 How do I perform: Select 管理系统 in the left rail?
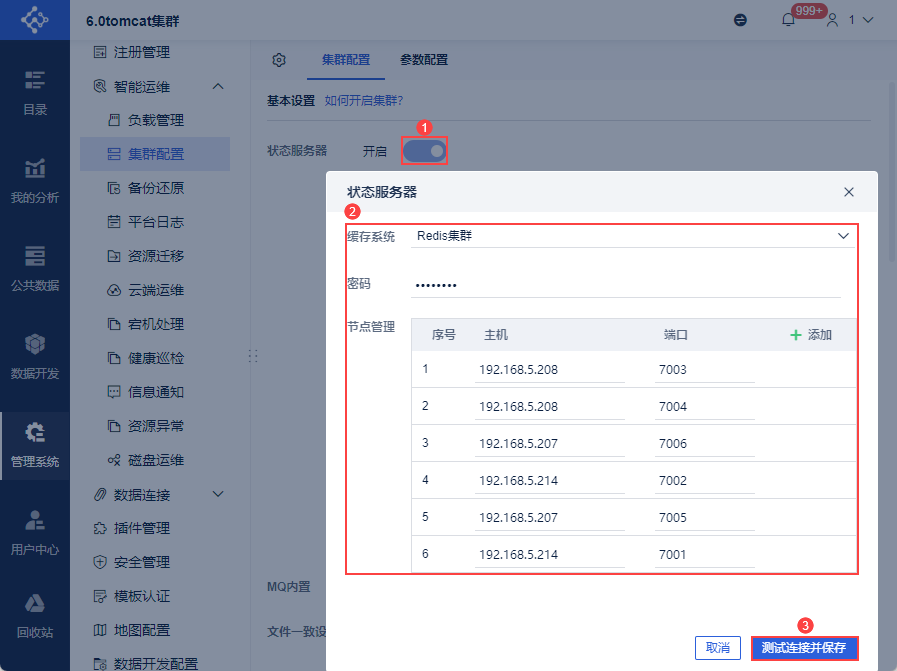tap(35, 445)
